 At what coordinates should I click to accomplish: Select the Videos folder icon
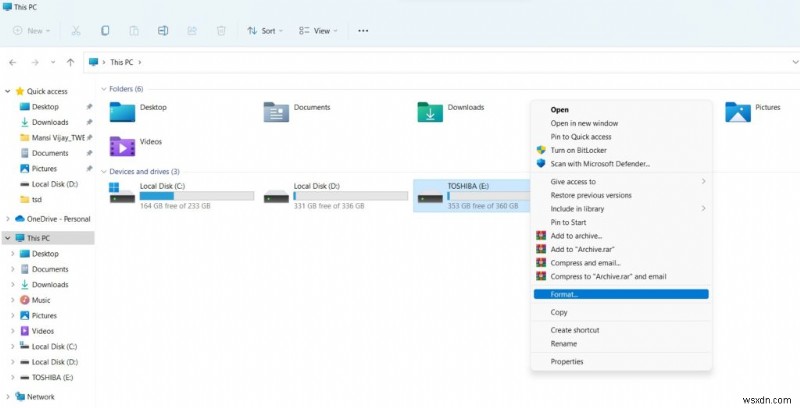click(122, 146)
